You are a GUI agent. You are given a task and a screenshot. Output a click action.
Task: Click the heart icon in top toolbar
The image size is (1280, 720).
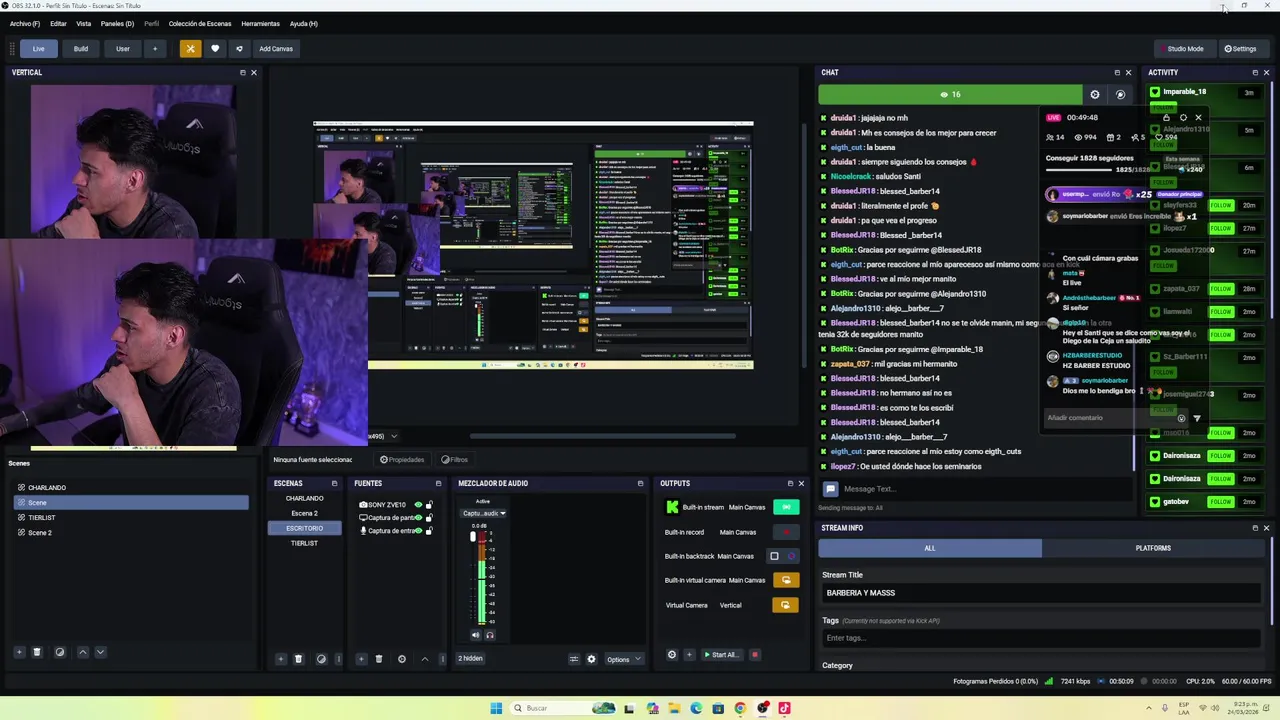pos(214,48)
